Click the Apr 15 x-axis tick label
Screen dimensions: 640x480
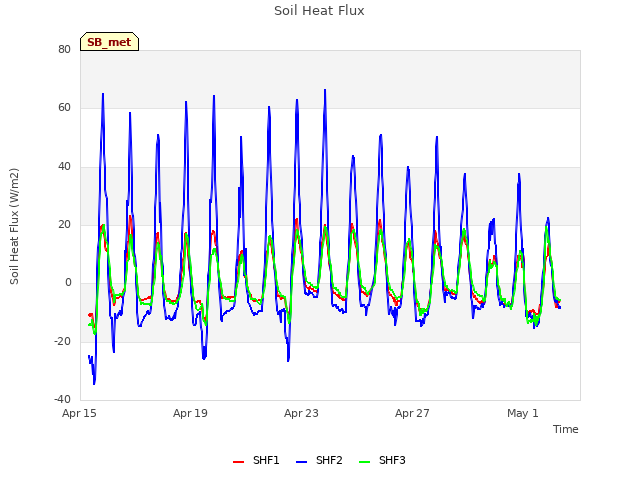79,413
